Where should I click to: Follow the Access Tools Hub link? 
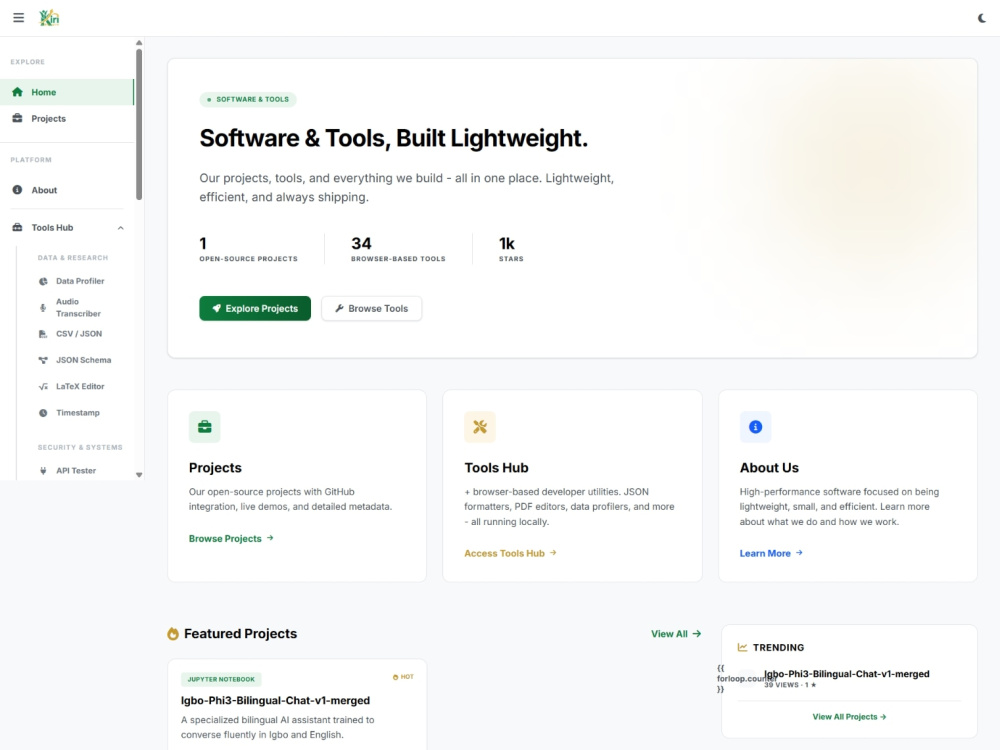pos(510,553)
